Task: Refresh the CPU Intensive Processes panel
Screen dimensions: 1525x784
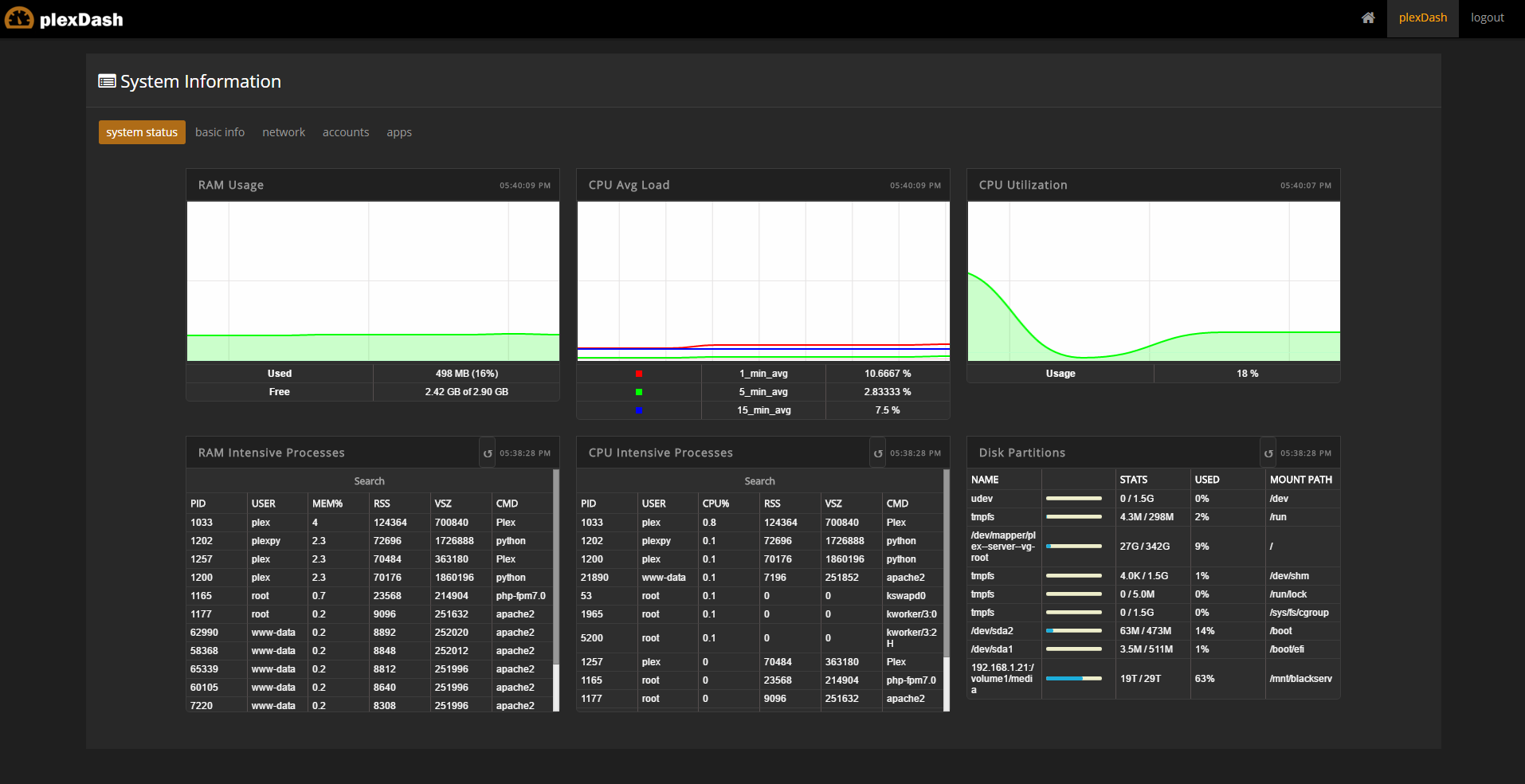Action: (x=878, y=453)
